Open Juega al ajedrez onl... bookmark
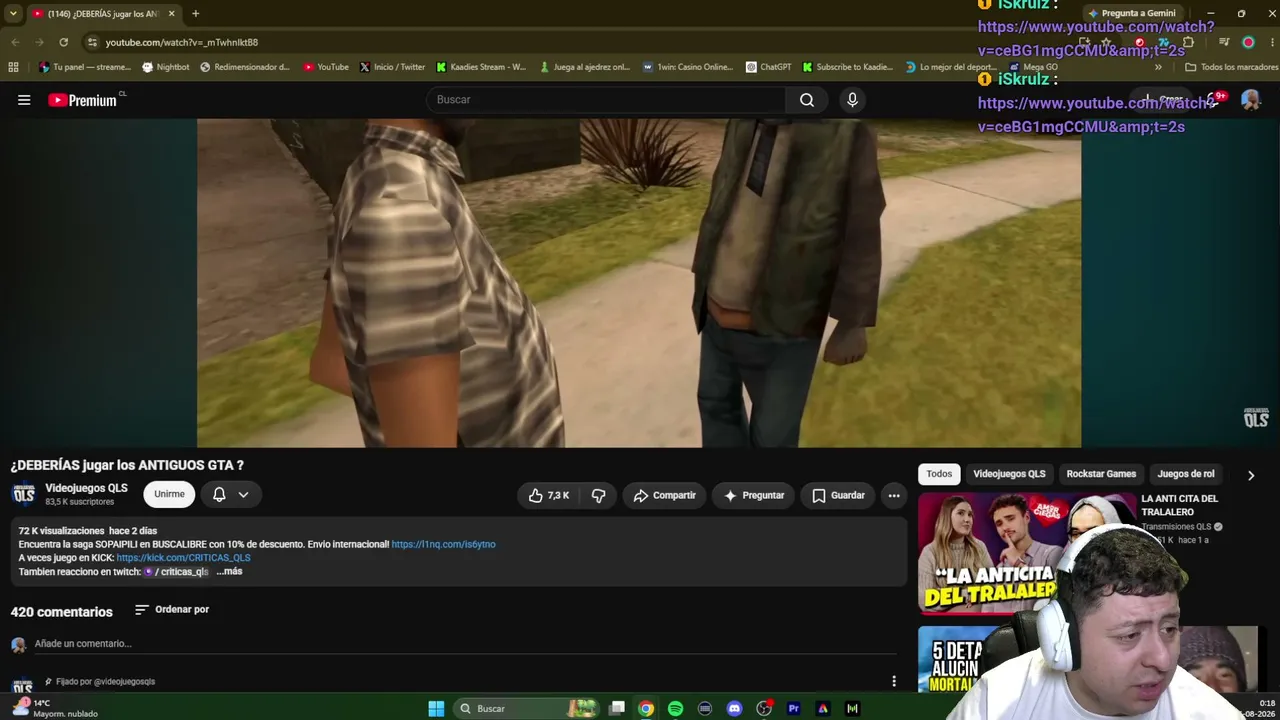Image resolution: width=1280 pixels, height=720 pixels. (x=584, y=67)
